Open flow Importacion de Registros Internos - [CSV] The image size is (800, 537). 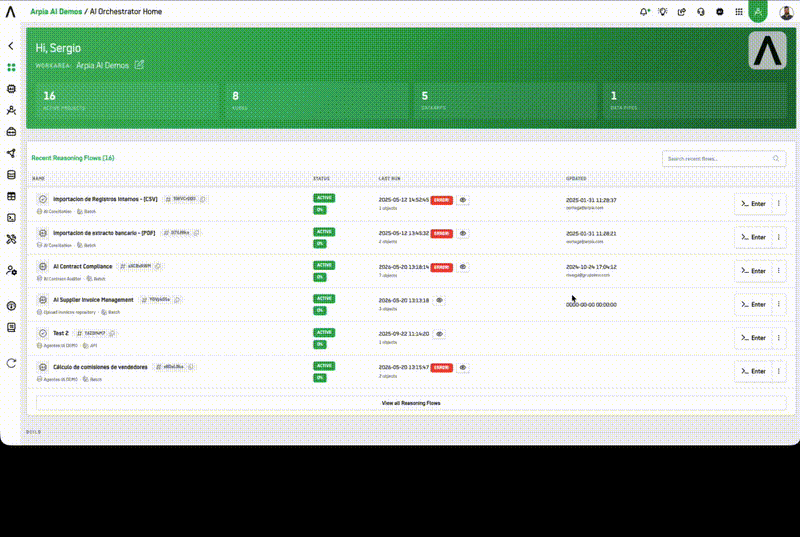coord(105,199)
